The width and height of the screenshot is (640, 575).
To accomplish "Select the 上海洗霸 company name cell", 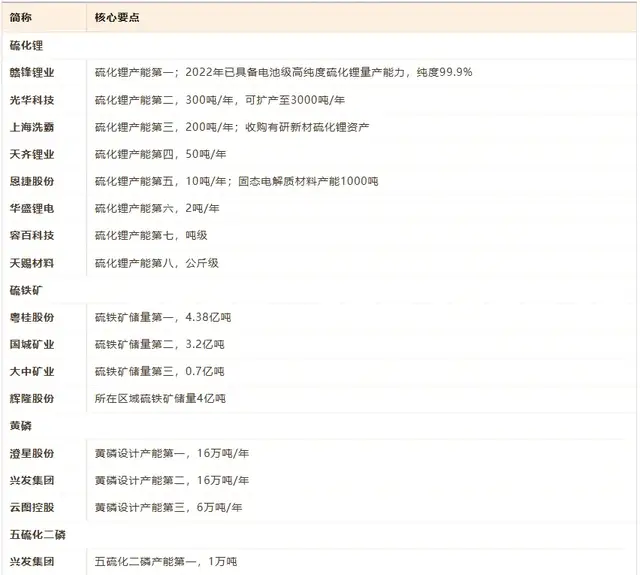I will click(x=32, y=127).
